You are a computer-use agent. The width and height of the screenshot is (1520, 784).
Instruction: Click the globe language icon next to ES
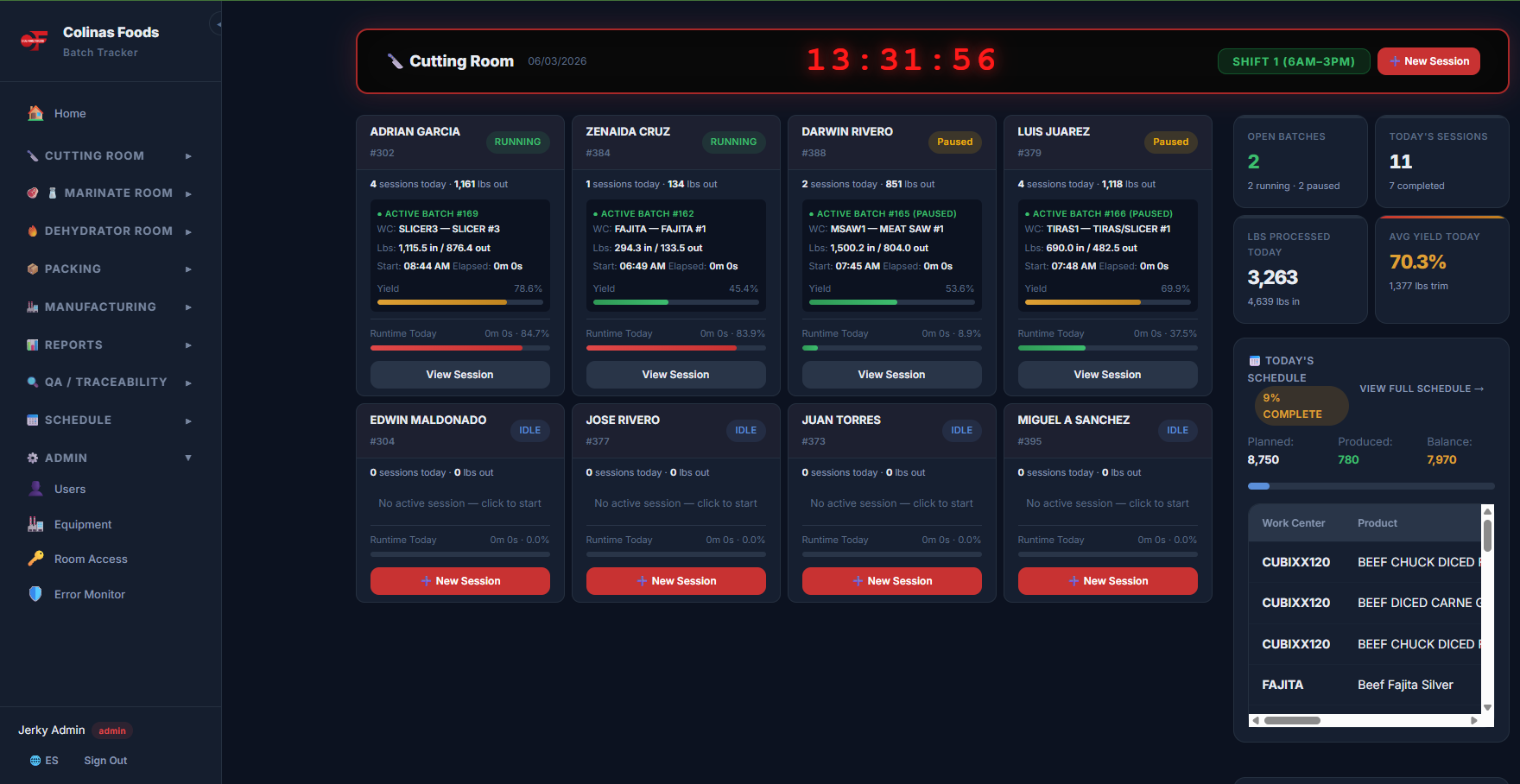pos(35,761)
